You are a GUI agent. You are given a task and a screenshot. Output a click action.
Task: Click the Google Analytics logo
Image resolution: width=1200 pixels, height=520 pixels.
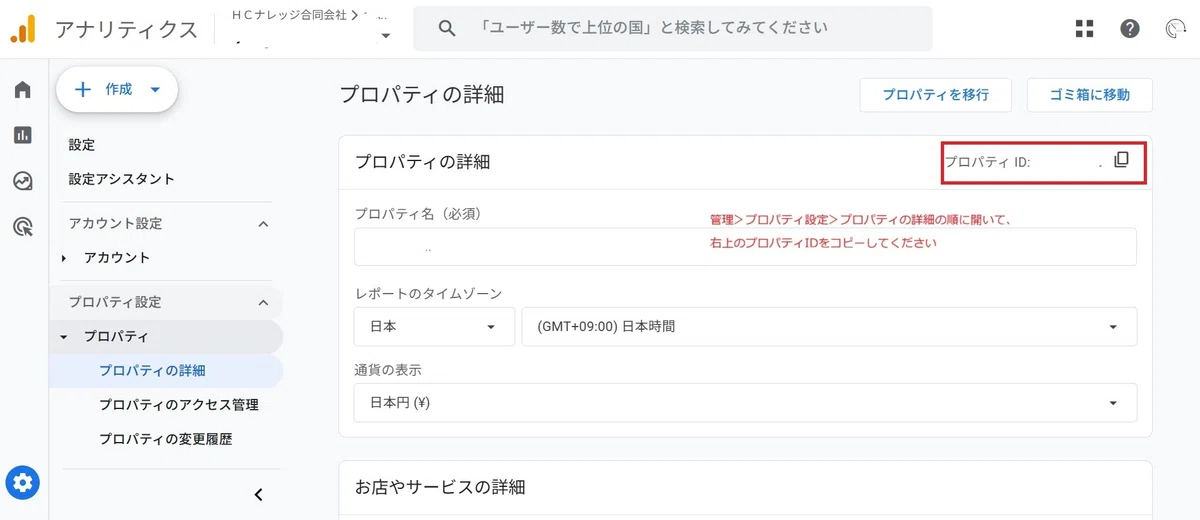[x=23, y=29]
